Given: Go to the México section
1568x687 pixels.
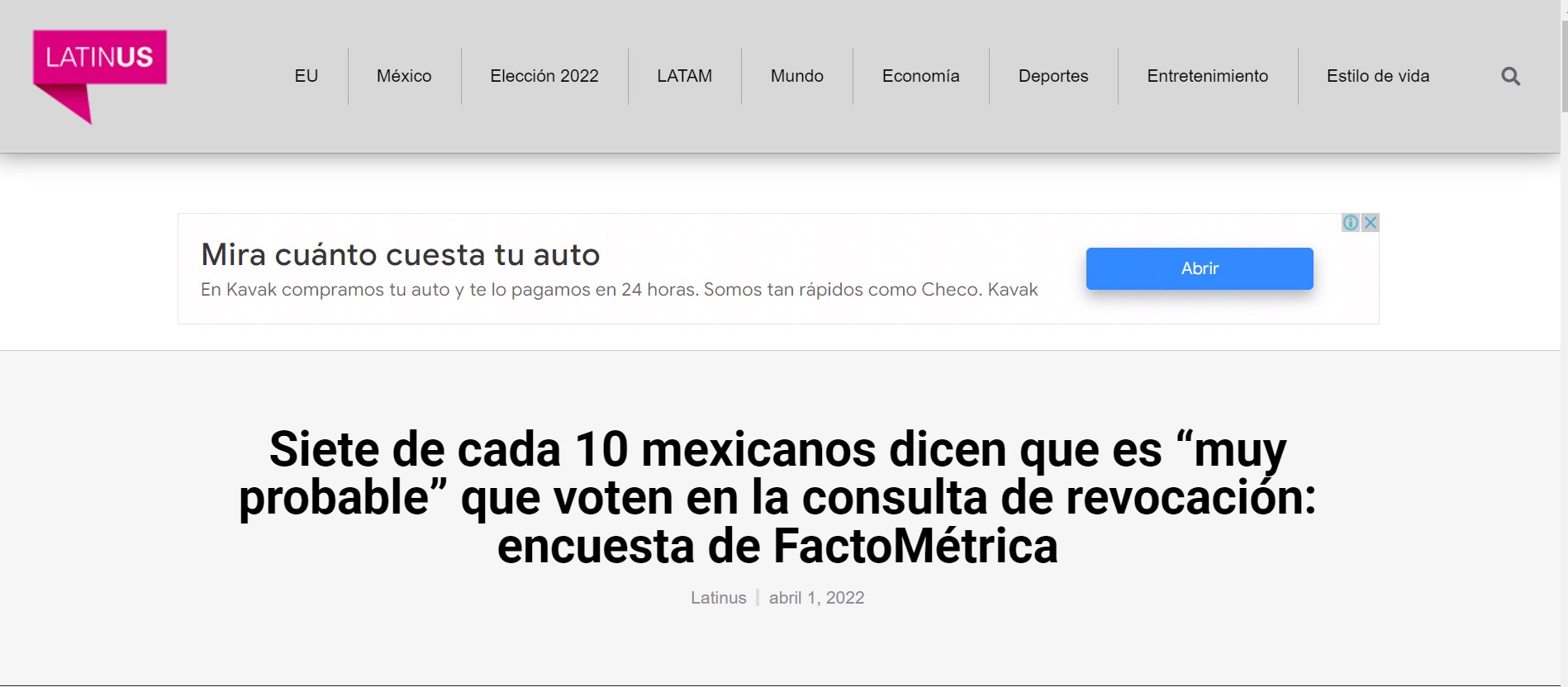Looking at the screenshot, I should (x=404, y=76).
